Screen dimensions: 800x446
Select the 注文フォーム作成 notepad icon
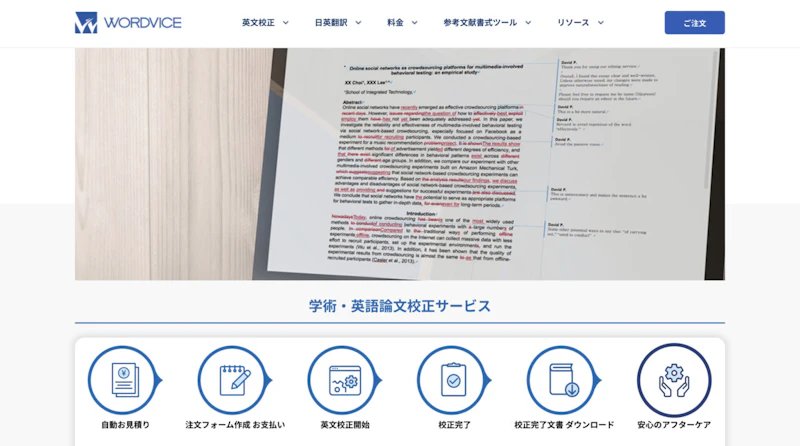(x=235, y=380)
